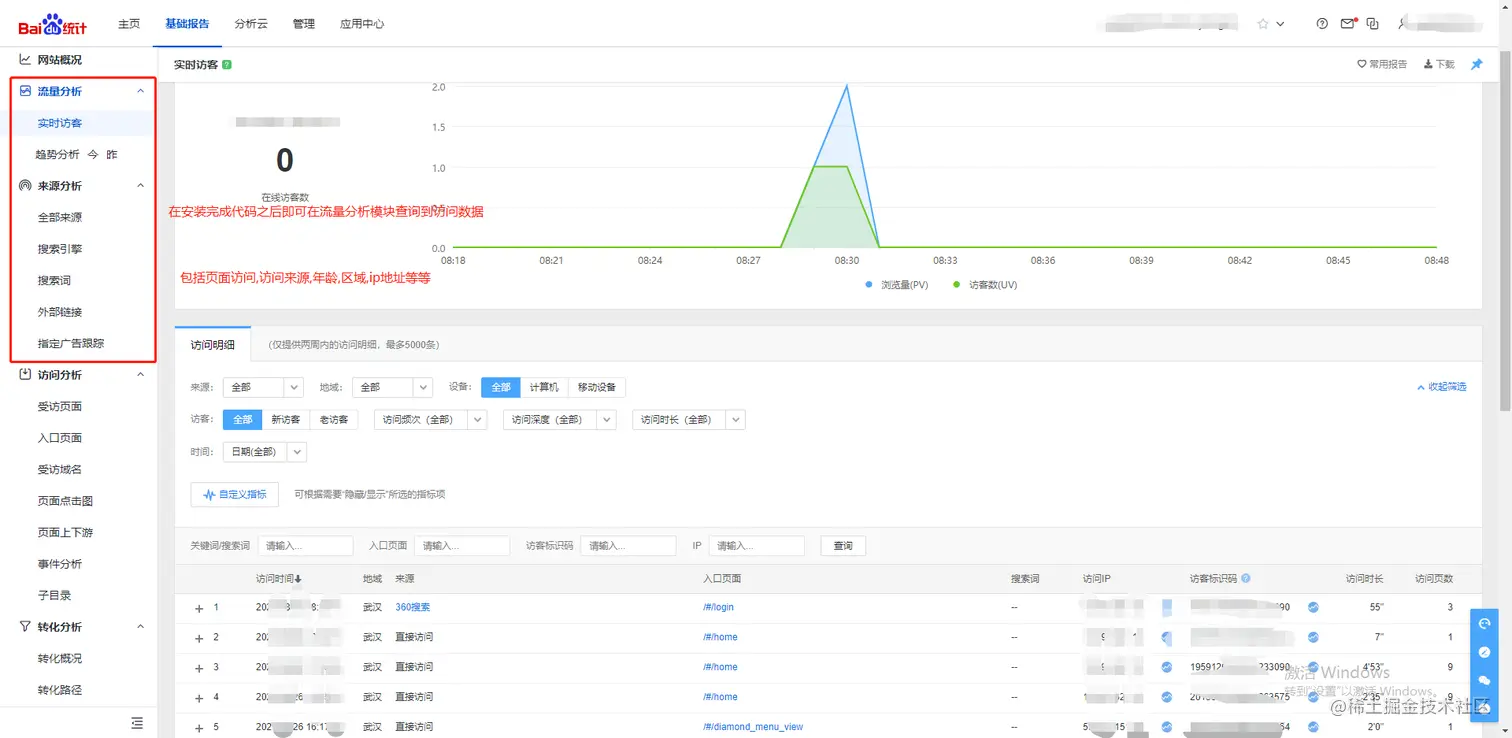Click the 转化分析 funnel icon
The image size is (1512, 738).
[x=25, y=627]
